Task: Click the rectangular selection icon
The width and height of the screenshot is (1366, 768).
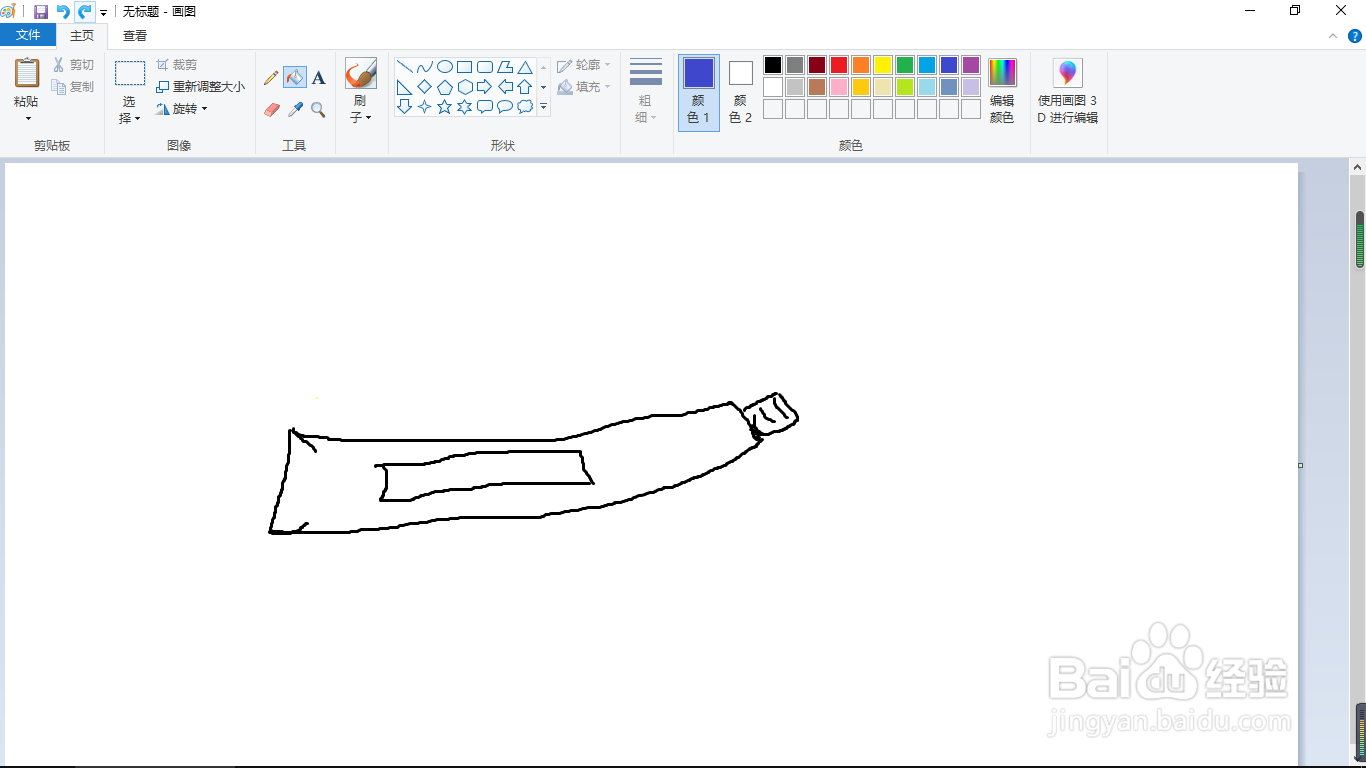Action: point(130,73)
